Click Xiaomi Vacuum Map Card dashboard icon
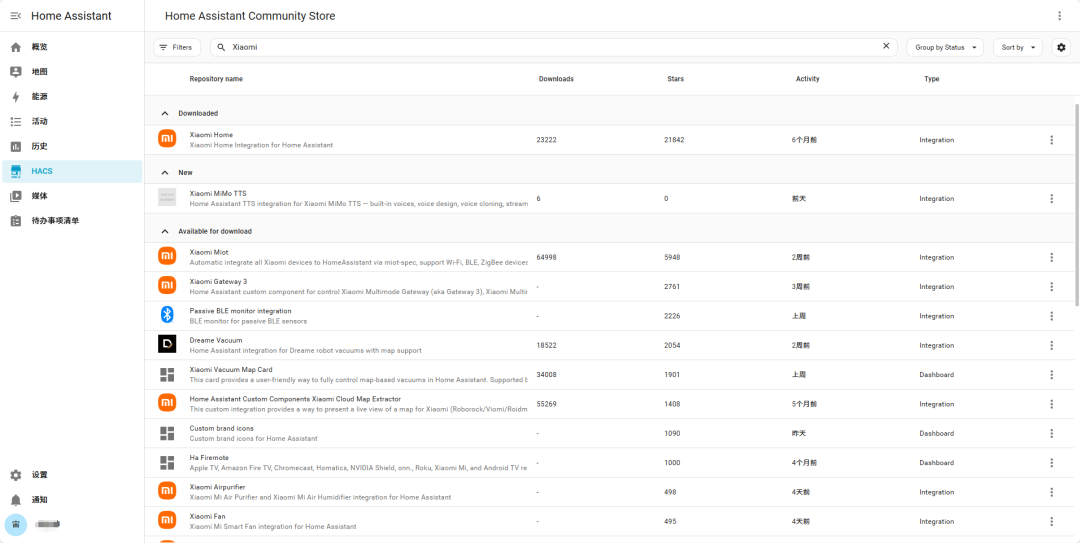 coord(167,374)
